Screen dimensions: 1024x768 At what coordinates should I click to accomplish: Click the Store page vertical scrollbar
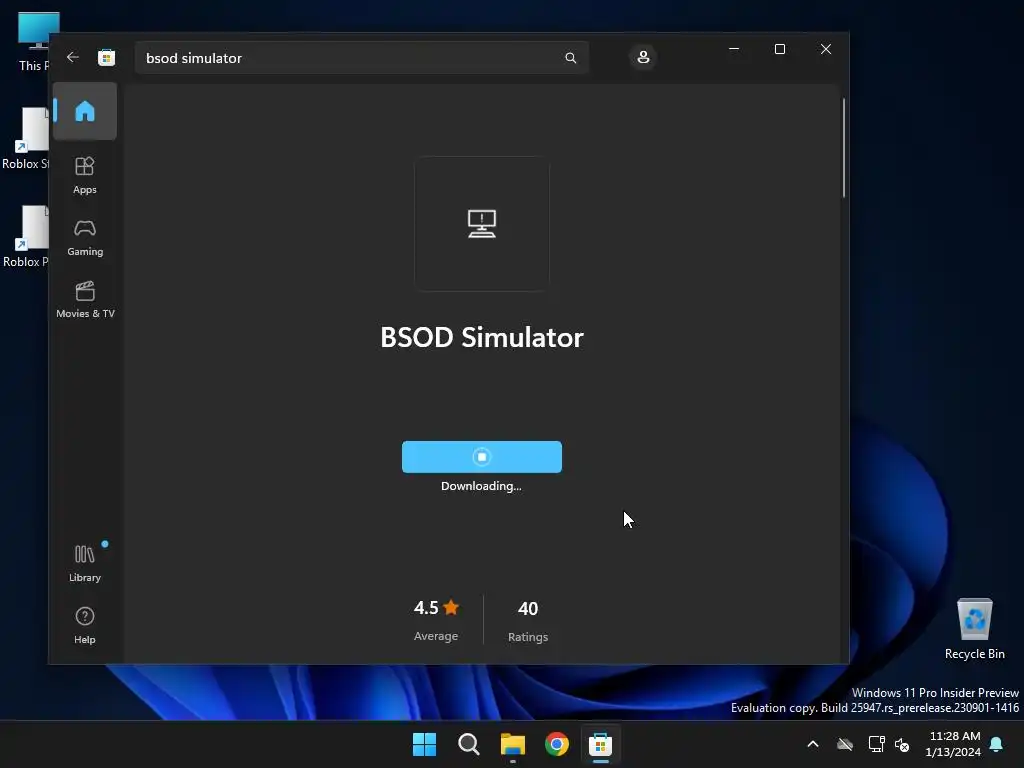coord(844,148)
